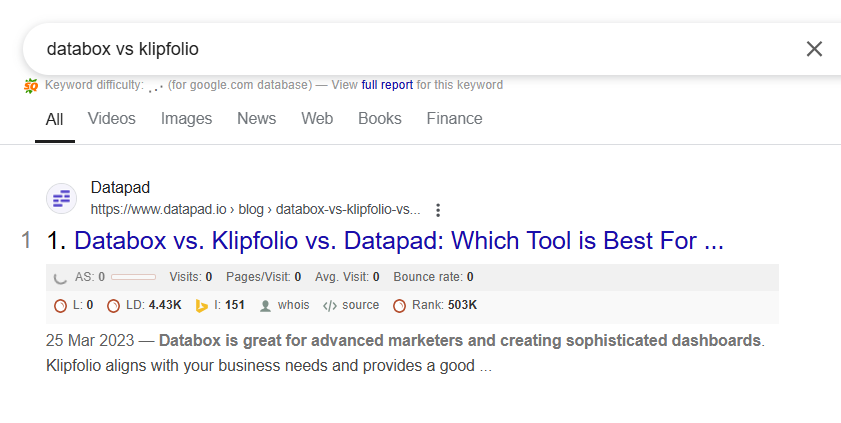Click the whois person icon
Screen dimensions: 841x423
(265, 306)
